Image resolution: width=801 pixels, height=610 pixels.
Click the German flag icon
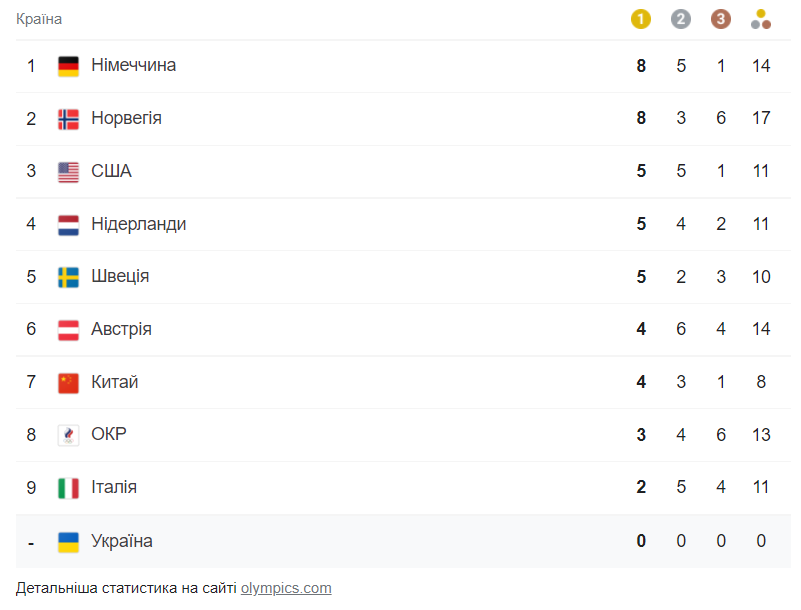coord(68,64)
